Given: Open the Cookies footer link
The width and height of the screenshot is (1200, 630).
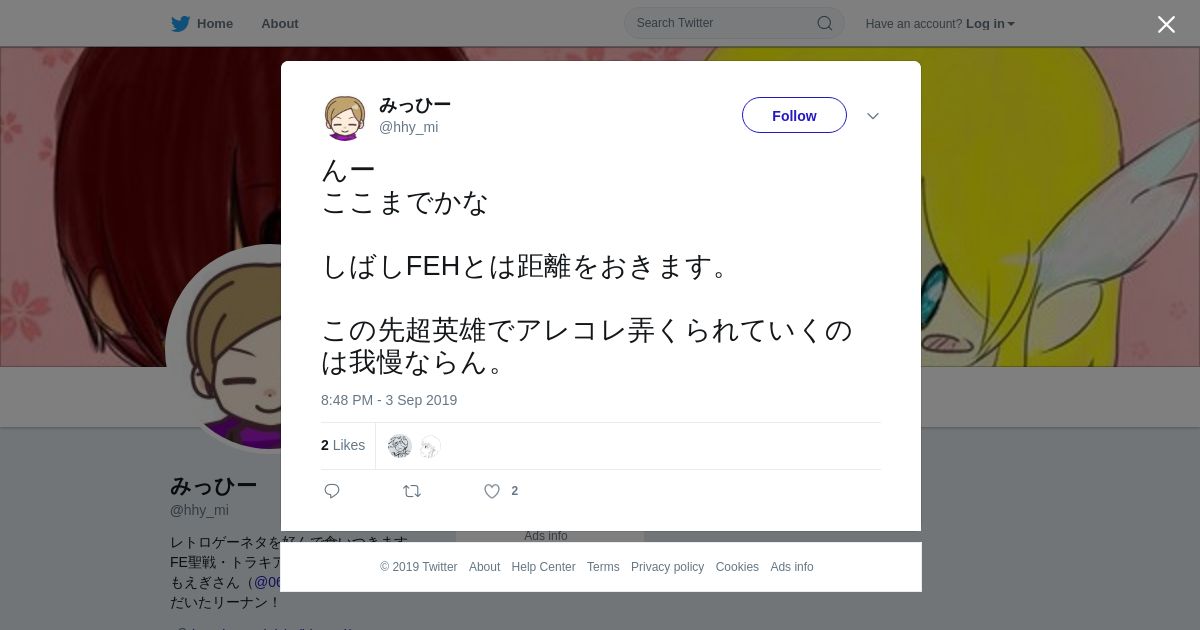Looking at the screenshot, I should [x=737, y=567].
